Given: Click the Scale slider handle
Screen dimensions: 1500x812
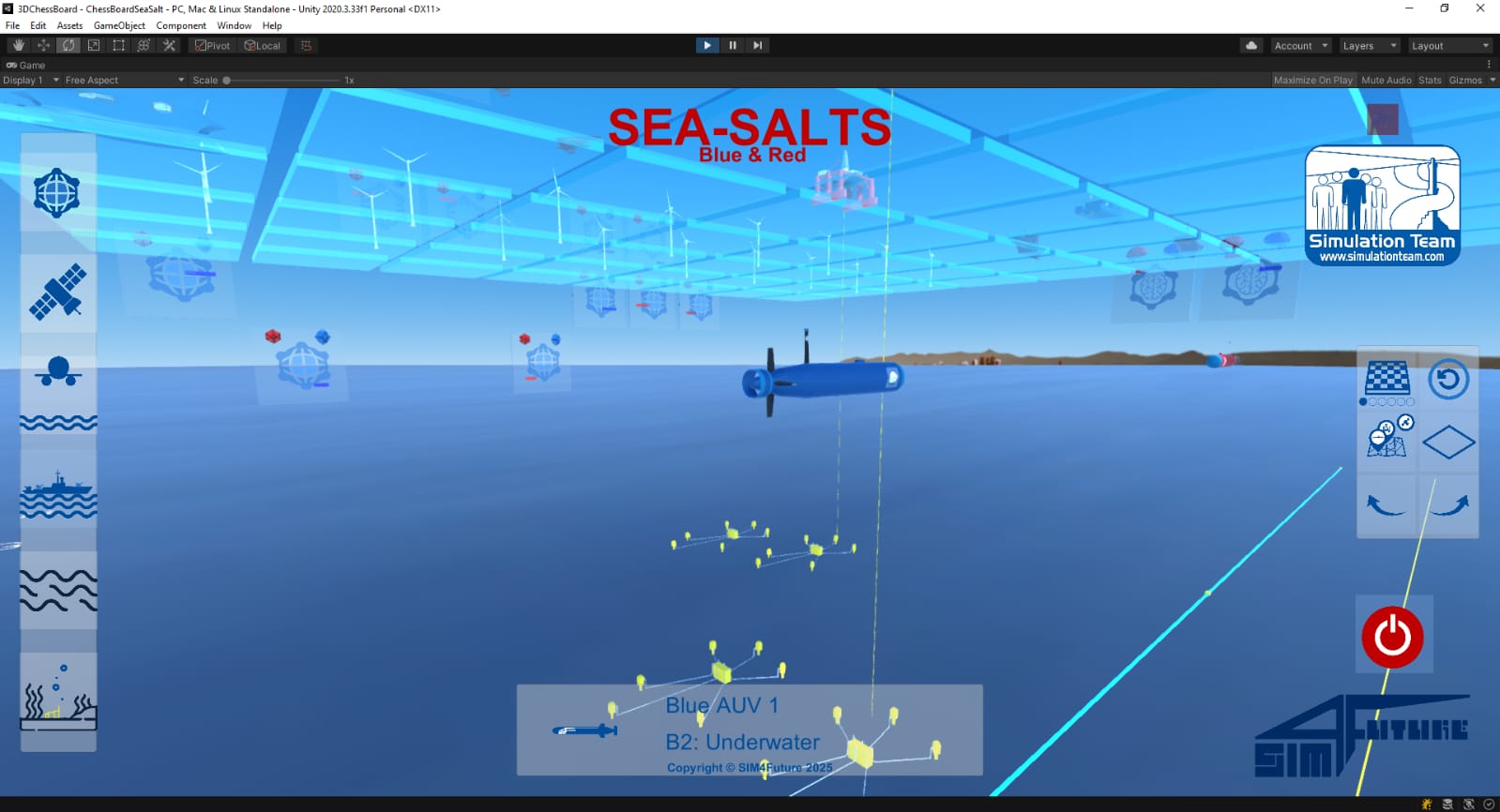Looking at the screenshot, I should pos(227,80).
